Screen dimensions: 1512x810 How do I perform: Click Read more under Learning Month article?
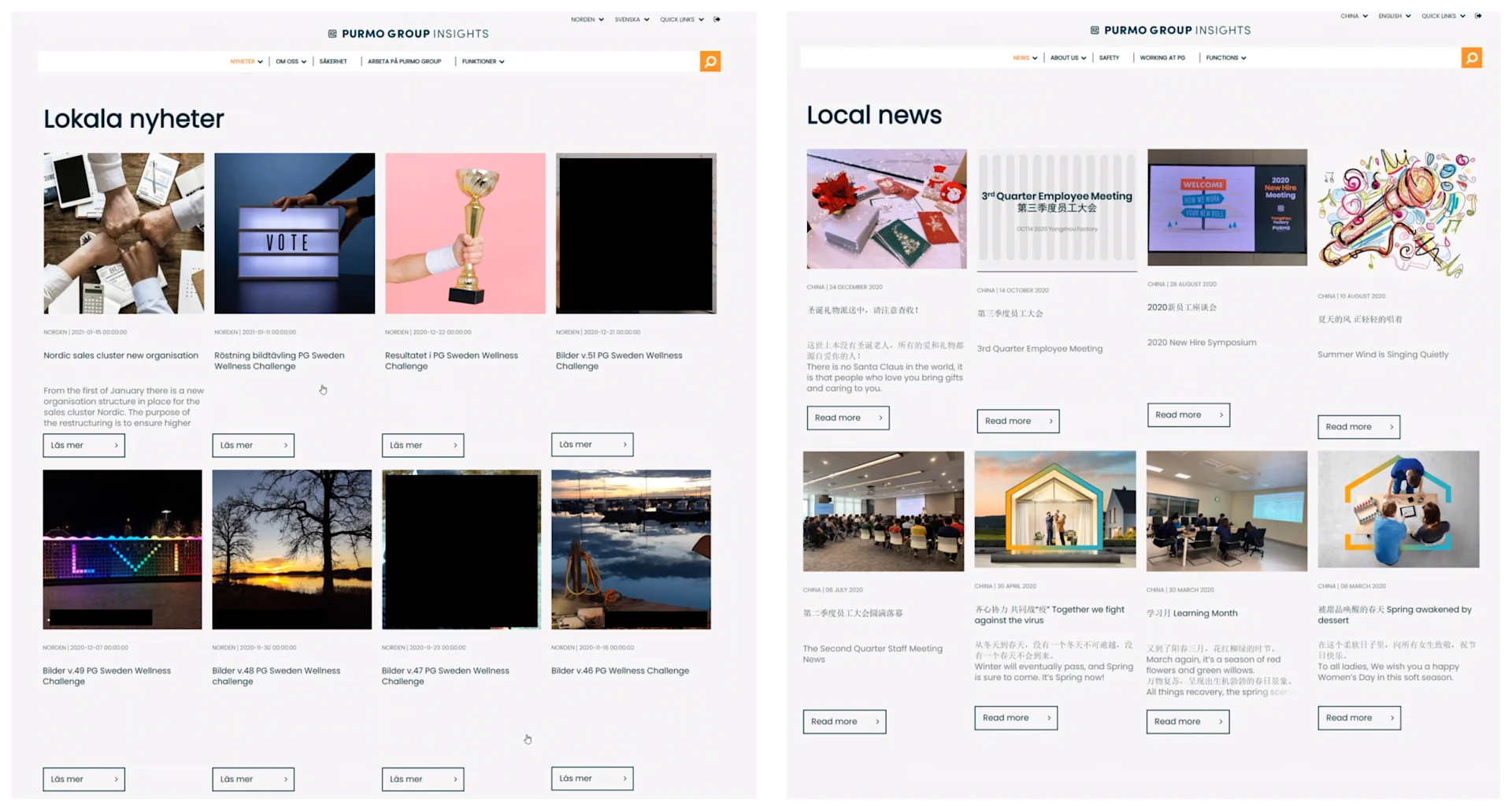(x=1188, y=722)
